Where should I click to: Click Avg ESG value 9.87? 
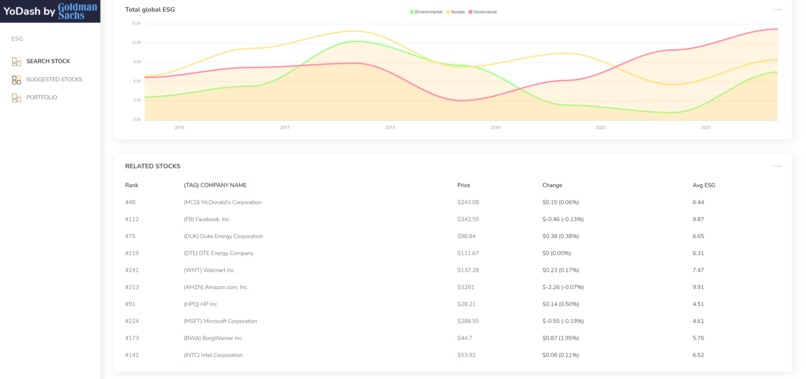pos(698,220)
